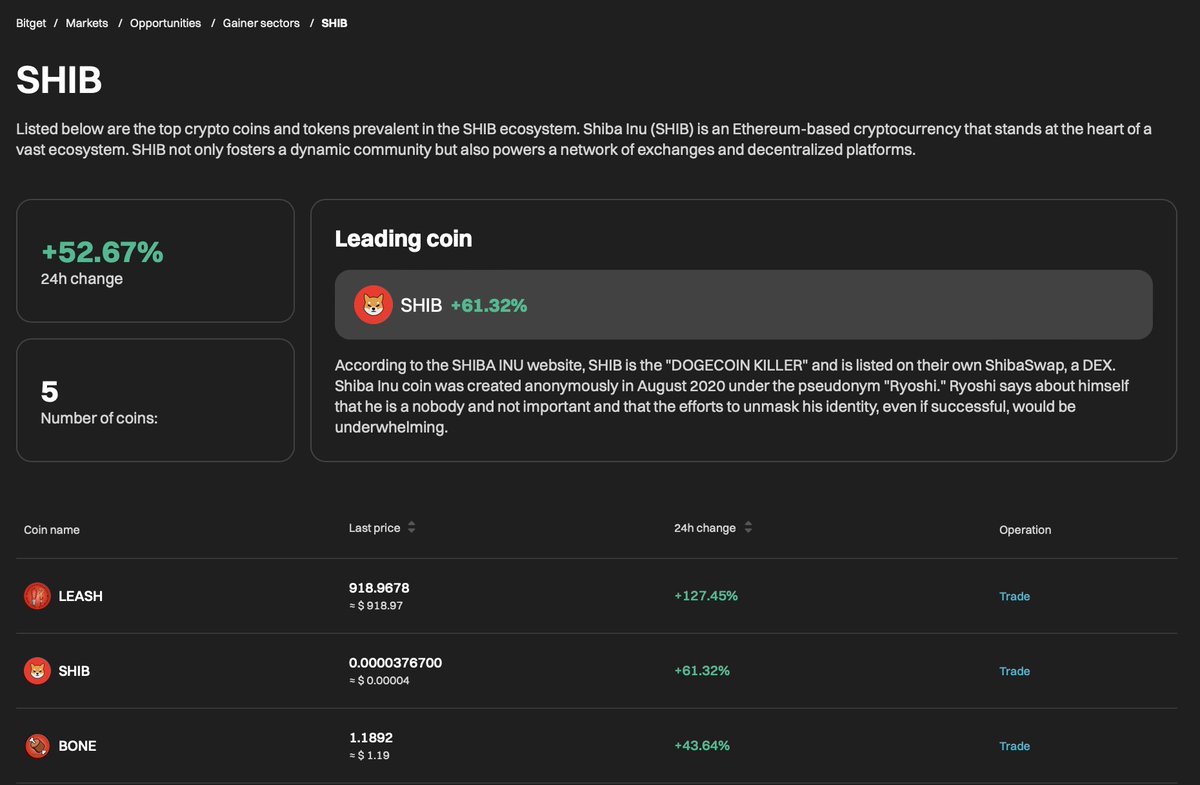Open the Bitget breadcrumb link
This screenshot has height=785, width=1200.
click(x=31, y=23)
